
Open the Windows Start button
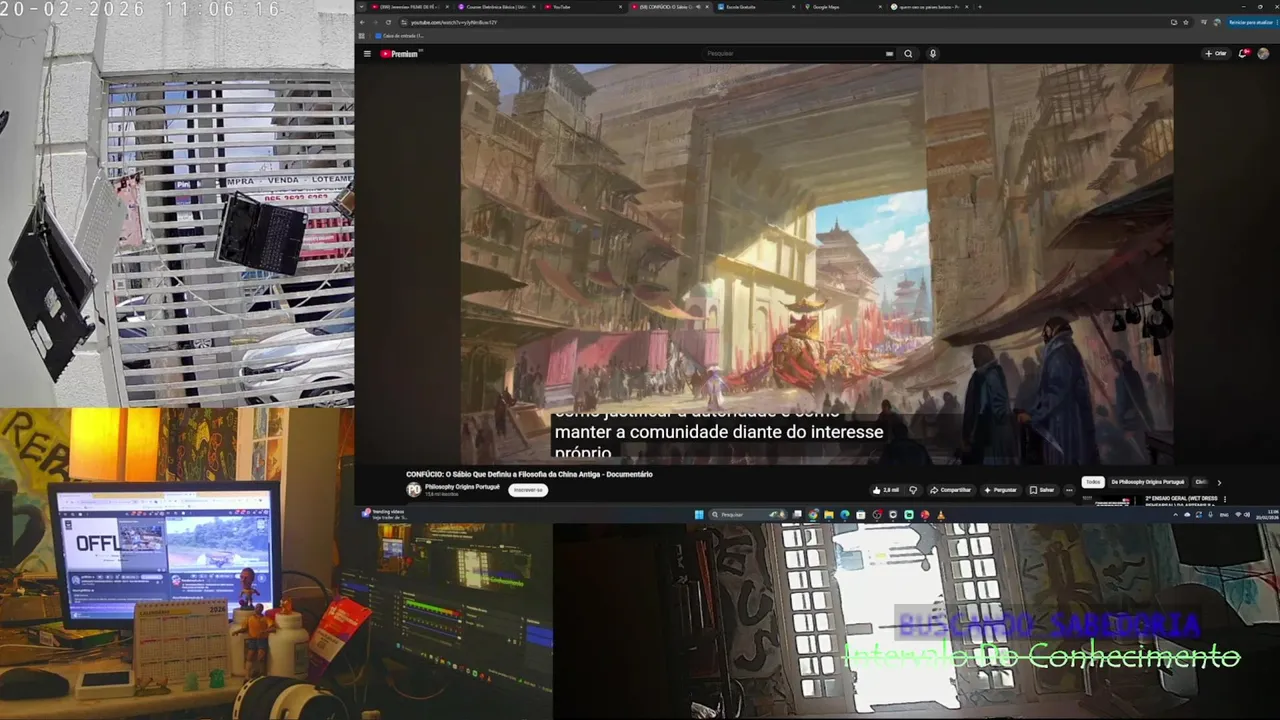coord(699,514)
